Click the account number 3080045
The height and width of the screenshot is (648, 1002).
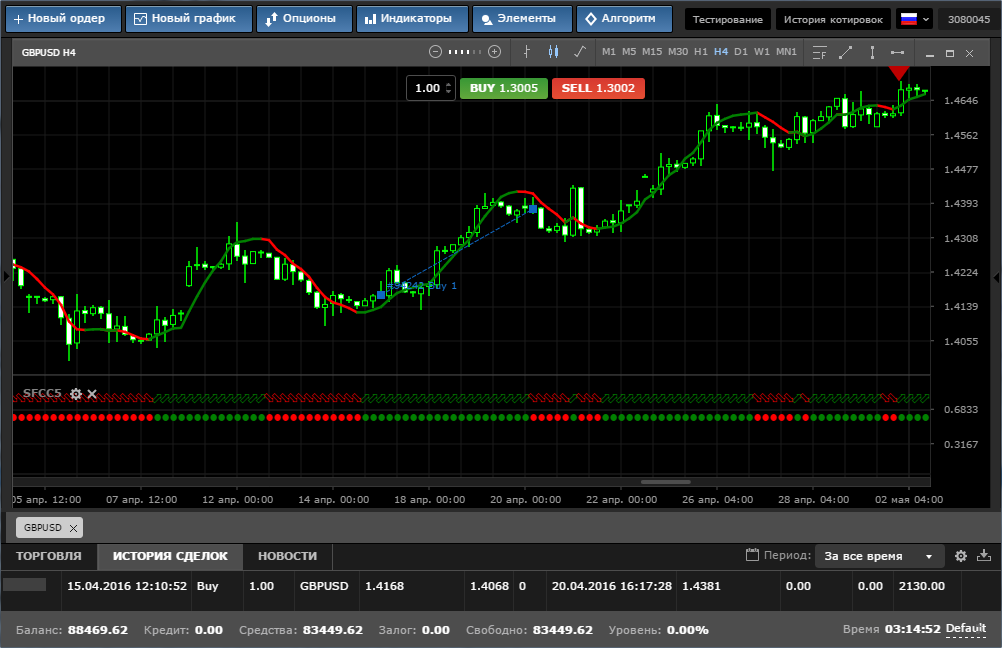tap(969, 19)
